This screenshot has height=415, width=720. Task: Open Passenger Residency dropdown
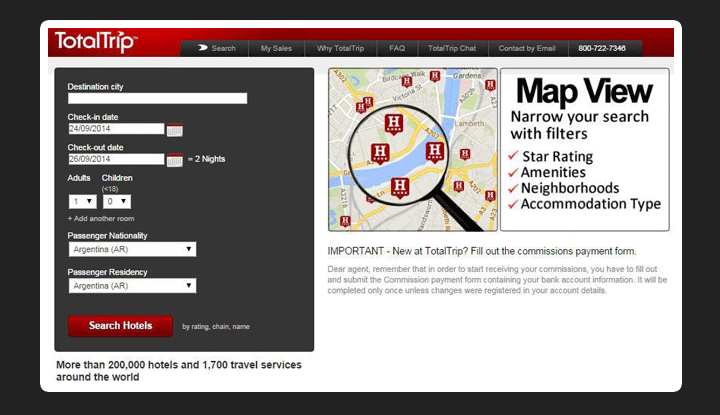(x=132, y=286)
